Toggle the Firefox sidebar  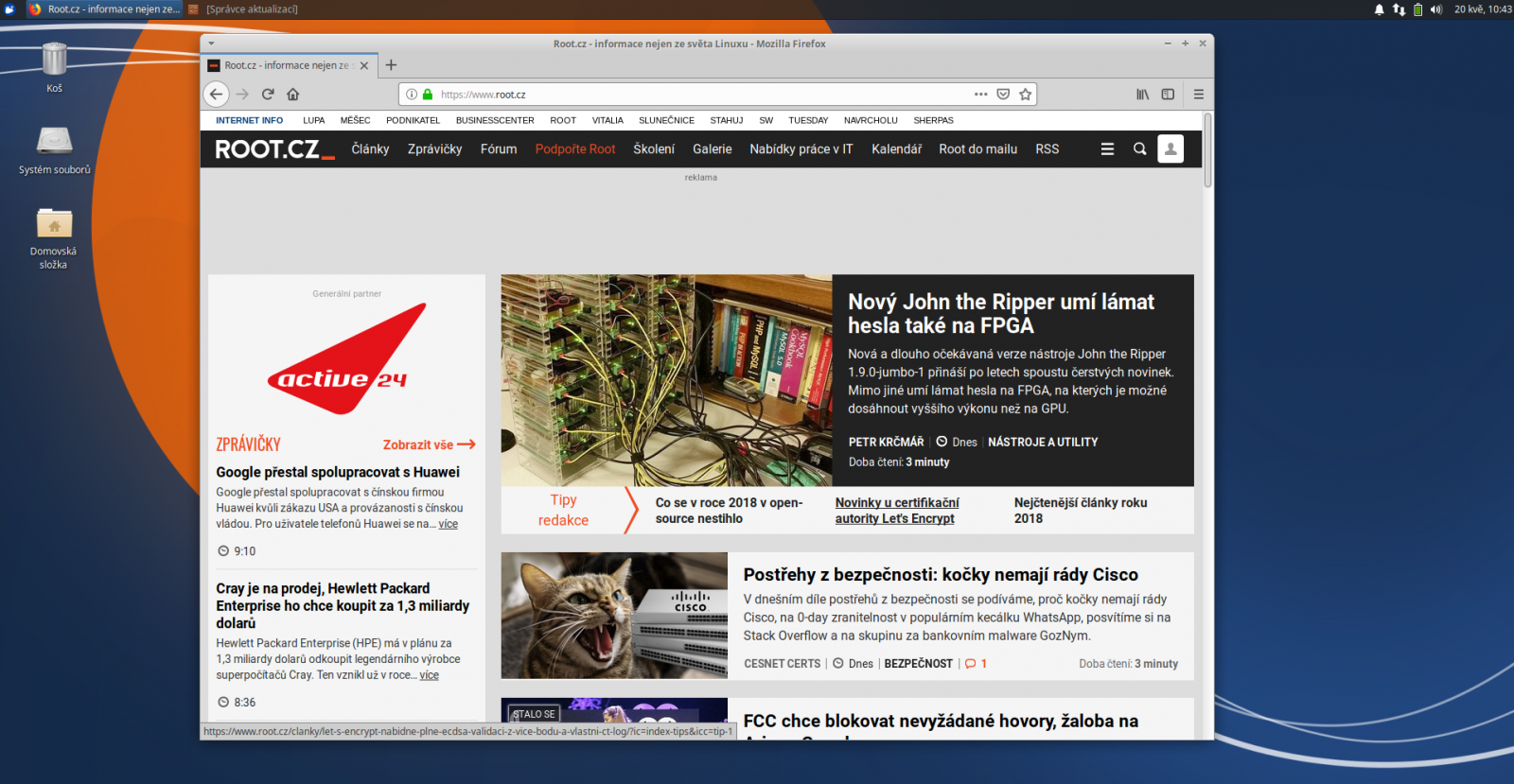[x=1169, y=95]
